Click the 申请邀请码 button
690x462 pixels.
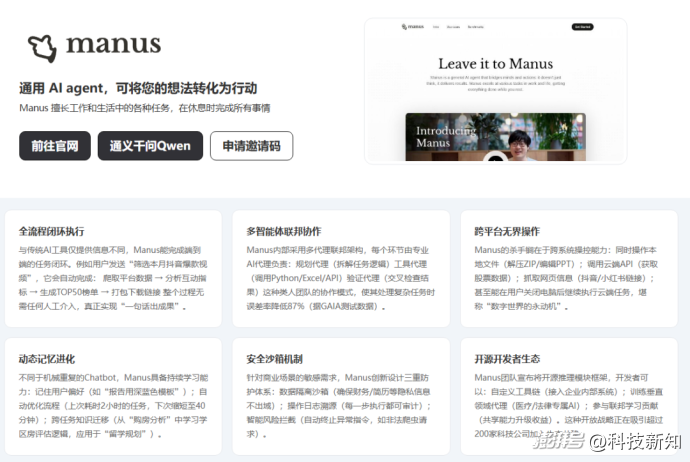click(x=251, y=146)
